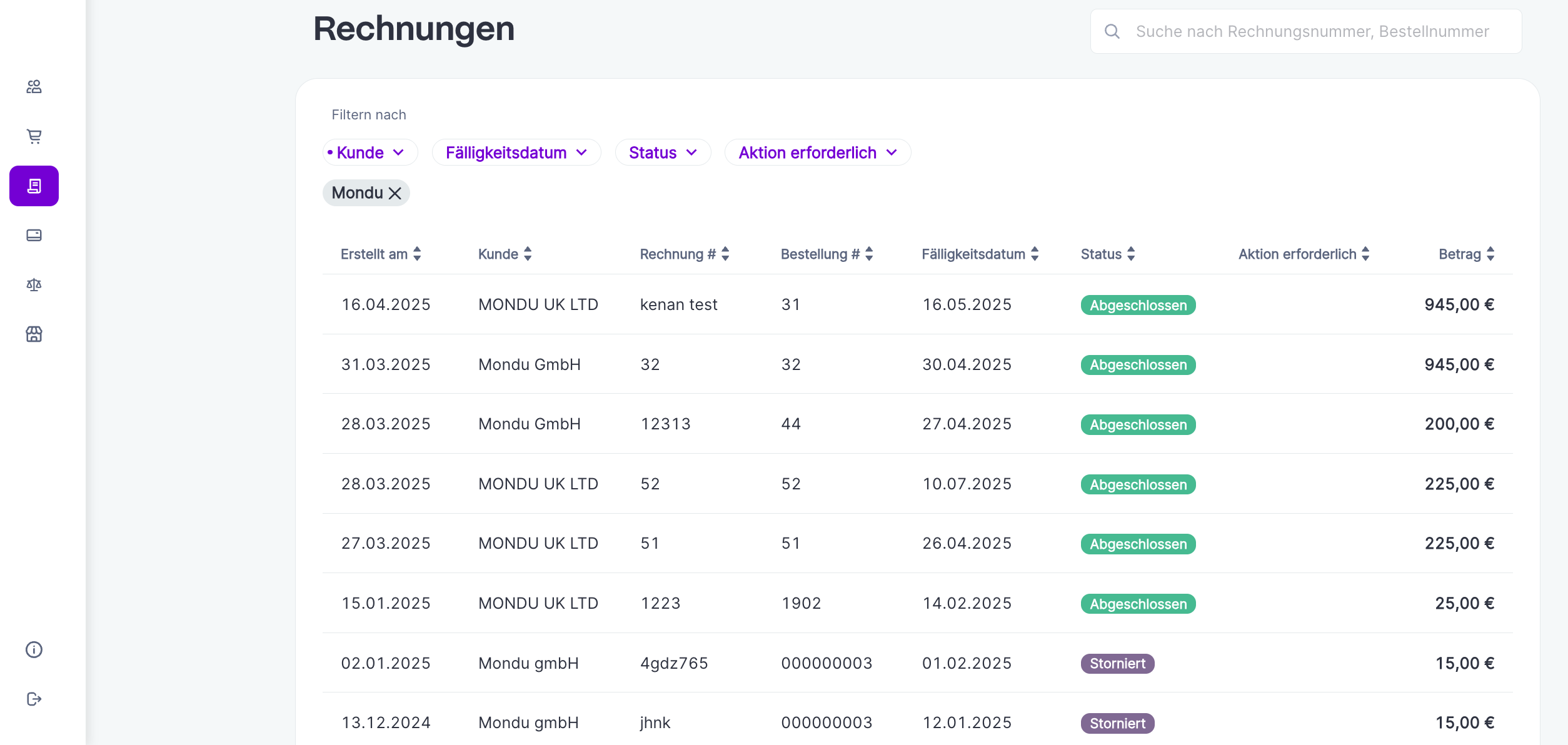Click invoice number jhnk

coord(655,723)
